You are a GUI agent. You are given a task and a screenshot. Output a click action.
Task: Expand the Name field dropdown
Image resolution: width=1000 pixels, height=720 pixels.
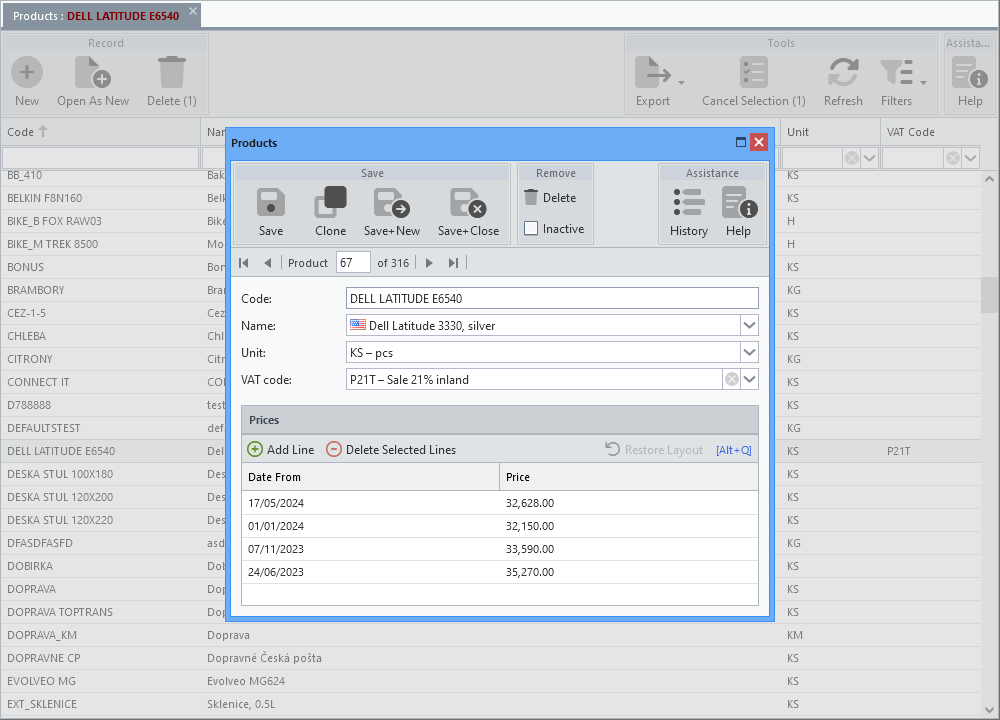(749, 325)
